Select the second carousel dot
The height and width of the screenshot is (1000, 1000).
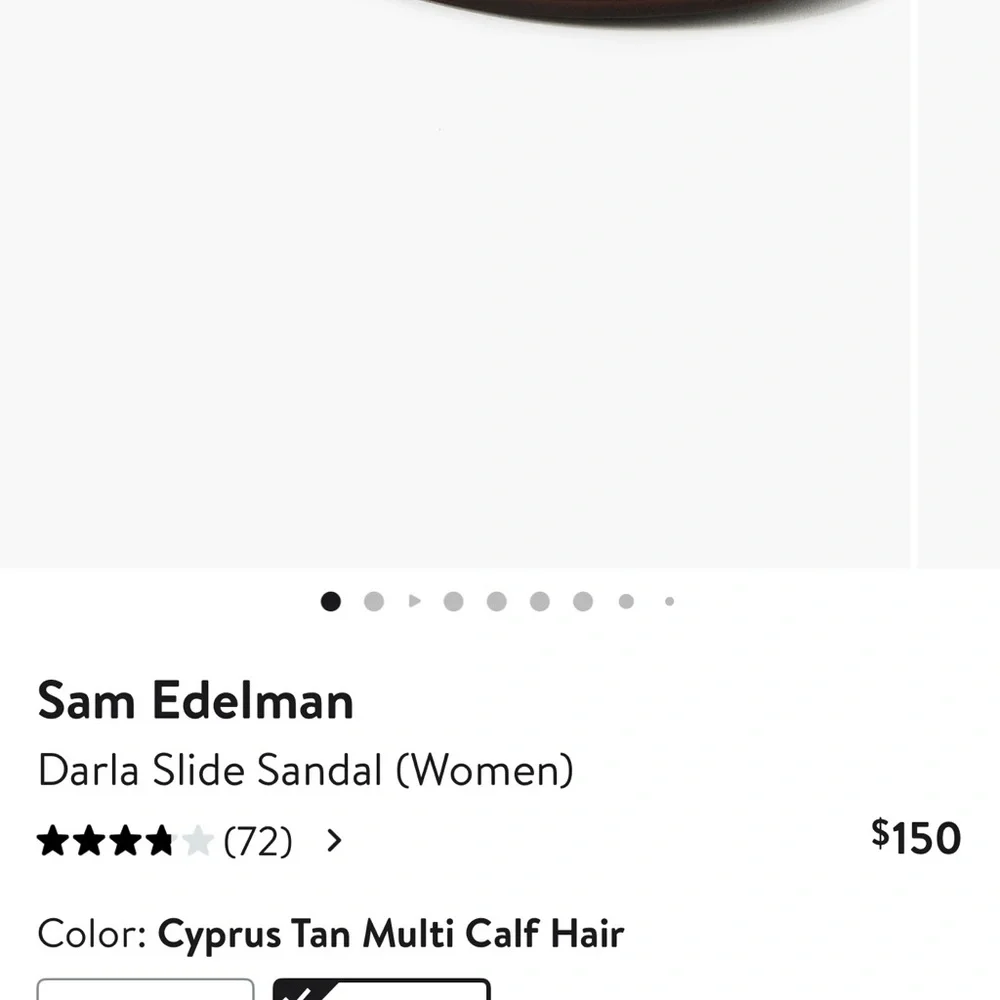pyautogui.click(x=374, y=601)
